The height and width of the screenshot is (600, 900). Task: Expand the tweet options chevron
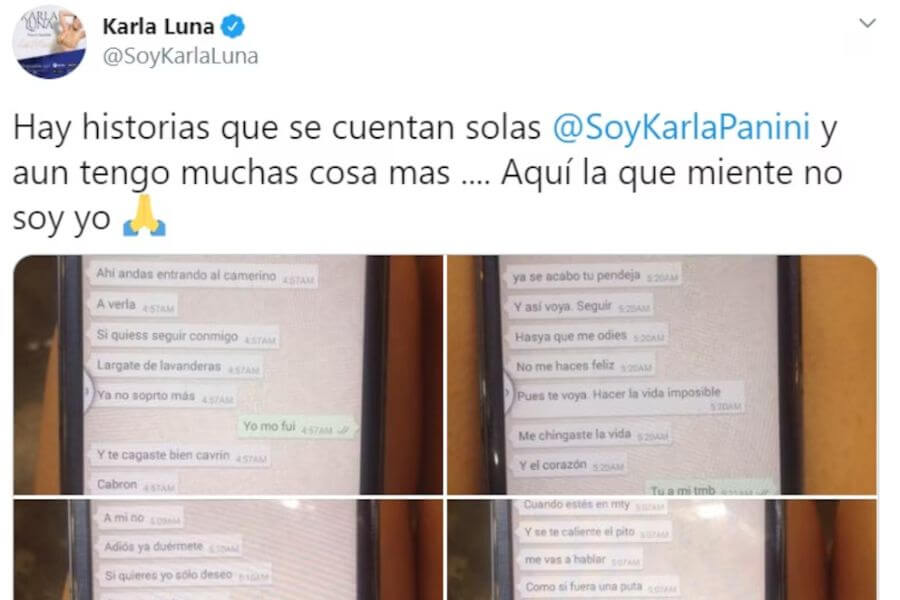pos(867,23)
